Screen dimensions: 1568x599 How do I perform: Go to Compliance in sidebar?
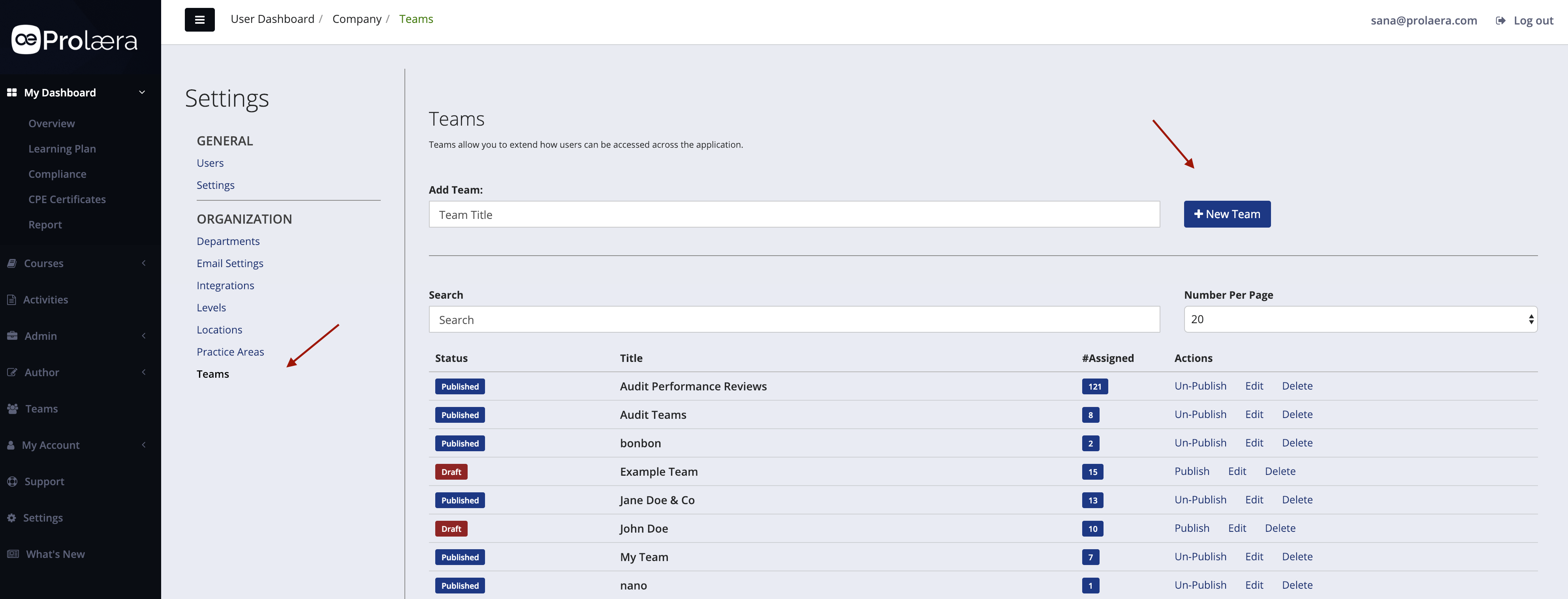point(57,174)
